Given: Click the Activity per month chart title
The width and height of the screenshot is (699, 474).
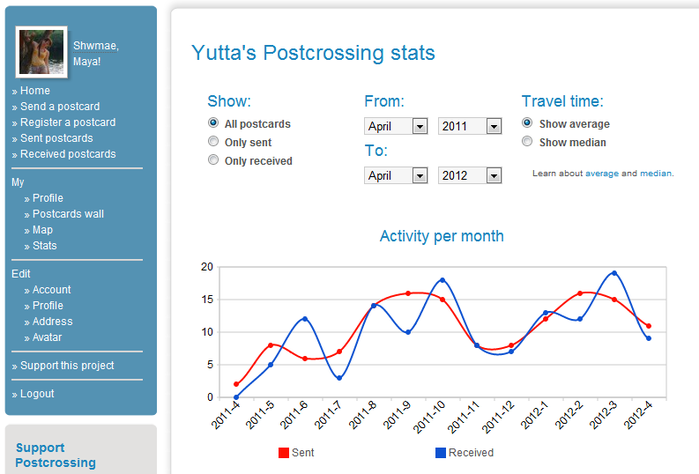Looking at the screenshot, I should click(441, 236).
